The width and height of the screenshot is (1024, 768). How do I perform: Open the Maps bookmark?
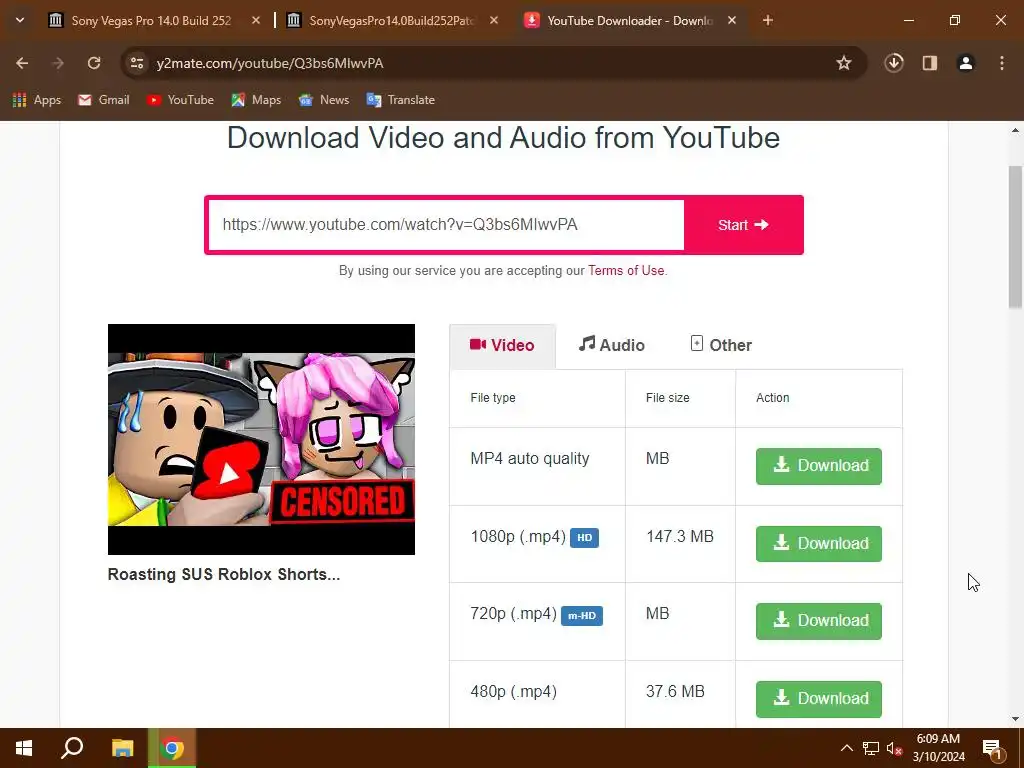coord(256,100)
